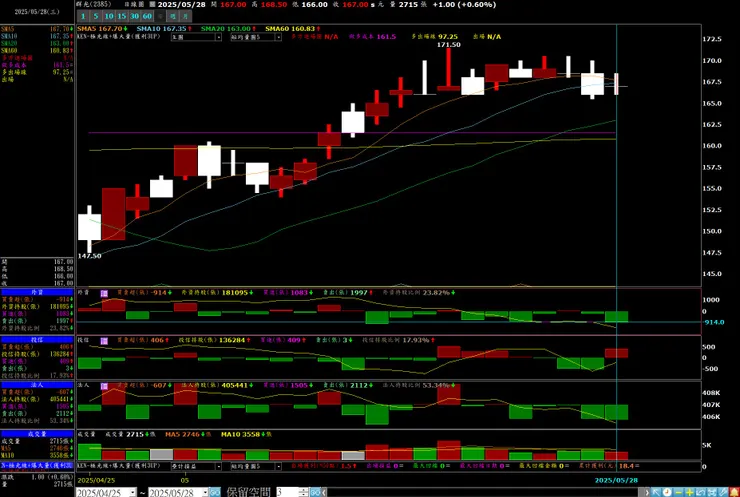The height and width of the screenshot is (497, 740).
Task: Select highlighted KEN strategy row in left sidebar
Action: 37,466
